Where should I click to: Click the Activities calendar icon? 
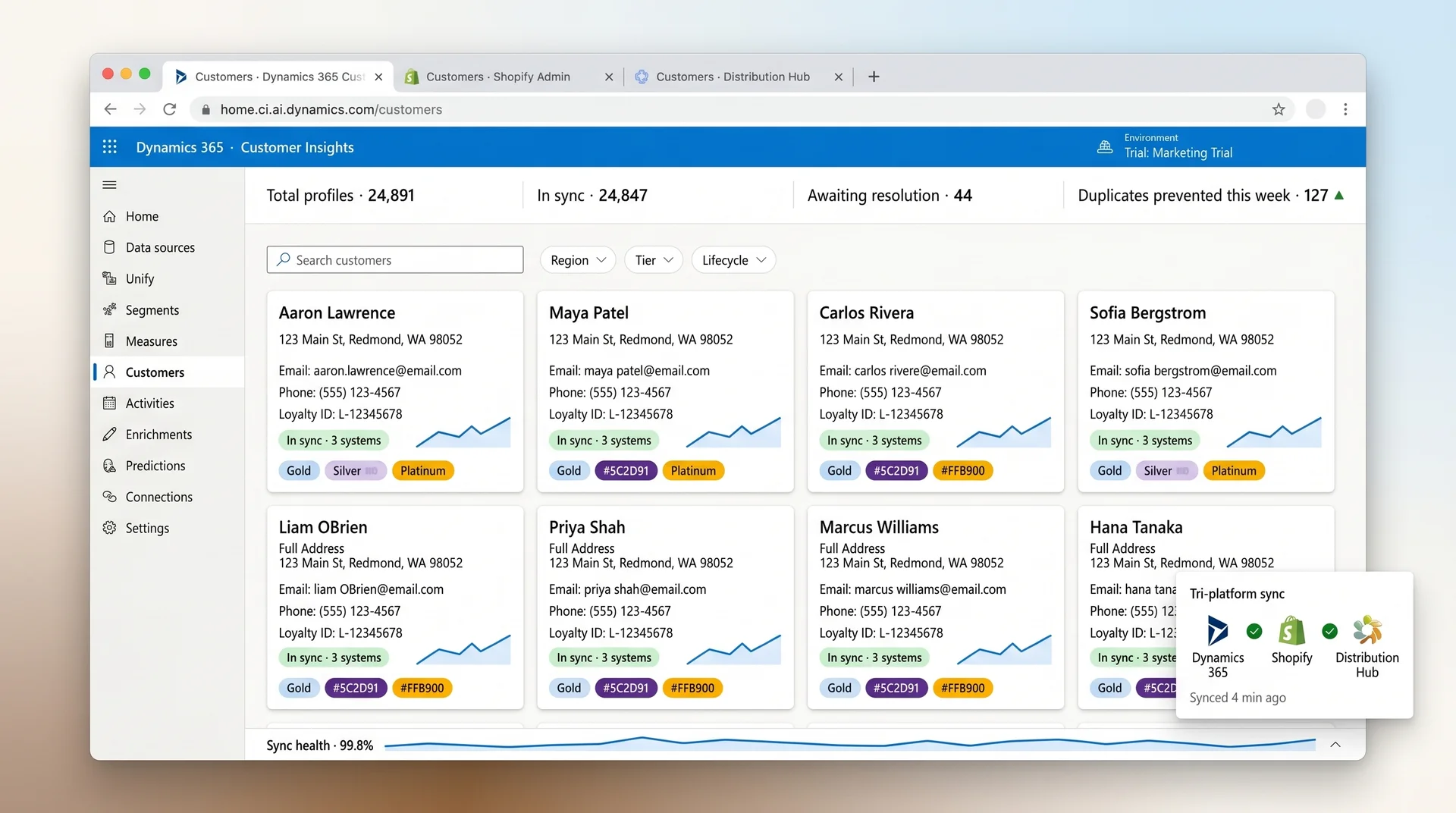pos(110,403)
